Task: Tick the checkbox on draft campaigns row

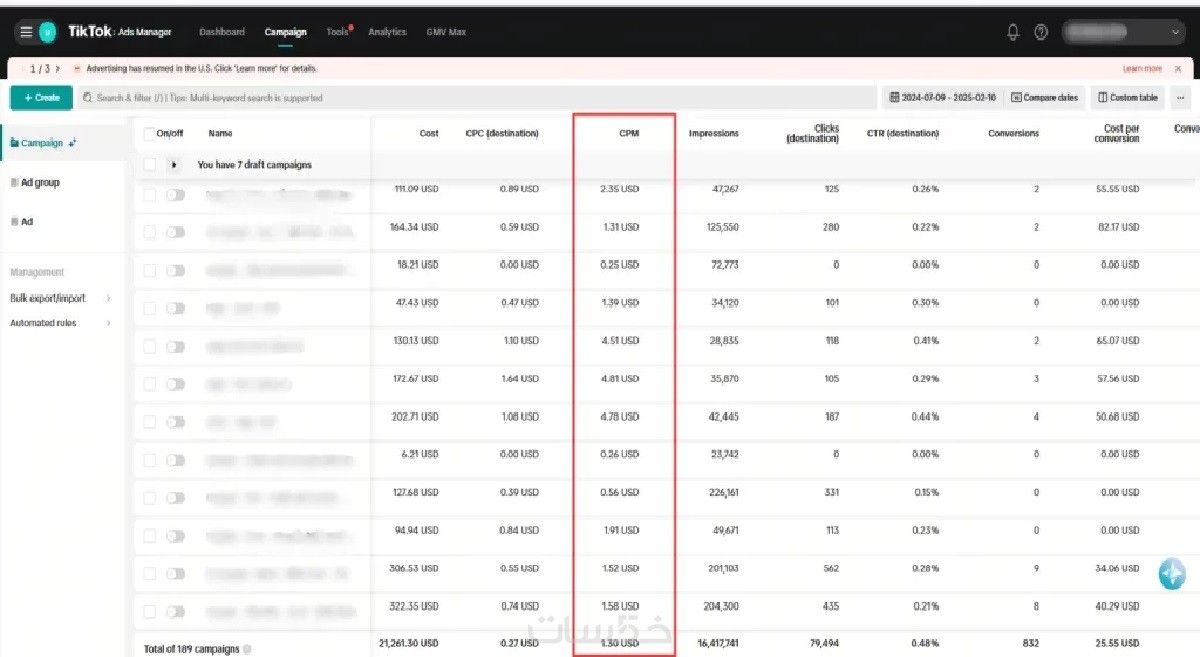Action: point(149,165)
